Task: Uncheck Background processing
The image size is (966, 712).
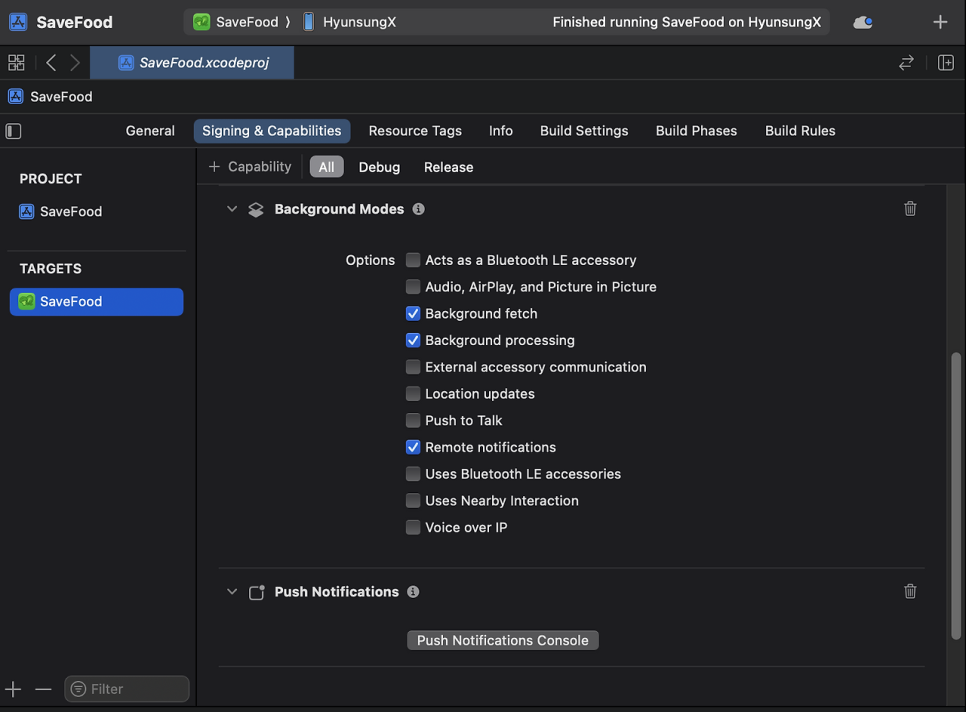Action: coord(413,340)
